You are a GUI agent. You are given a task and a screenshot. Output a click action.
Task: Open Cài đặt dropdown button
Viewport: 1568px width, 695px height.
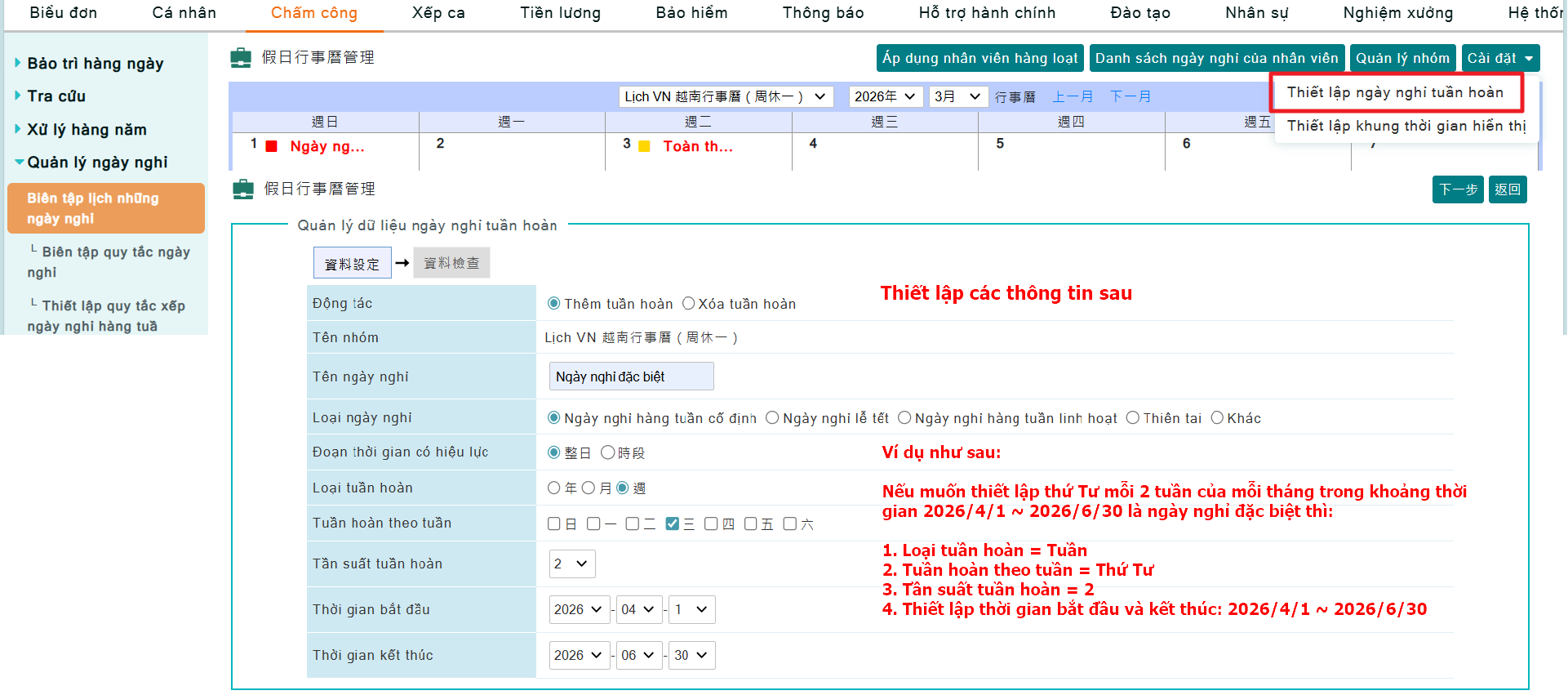1499,58
